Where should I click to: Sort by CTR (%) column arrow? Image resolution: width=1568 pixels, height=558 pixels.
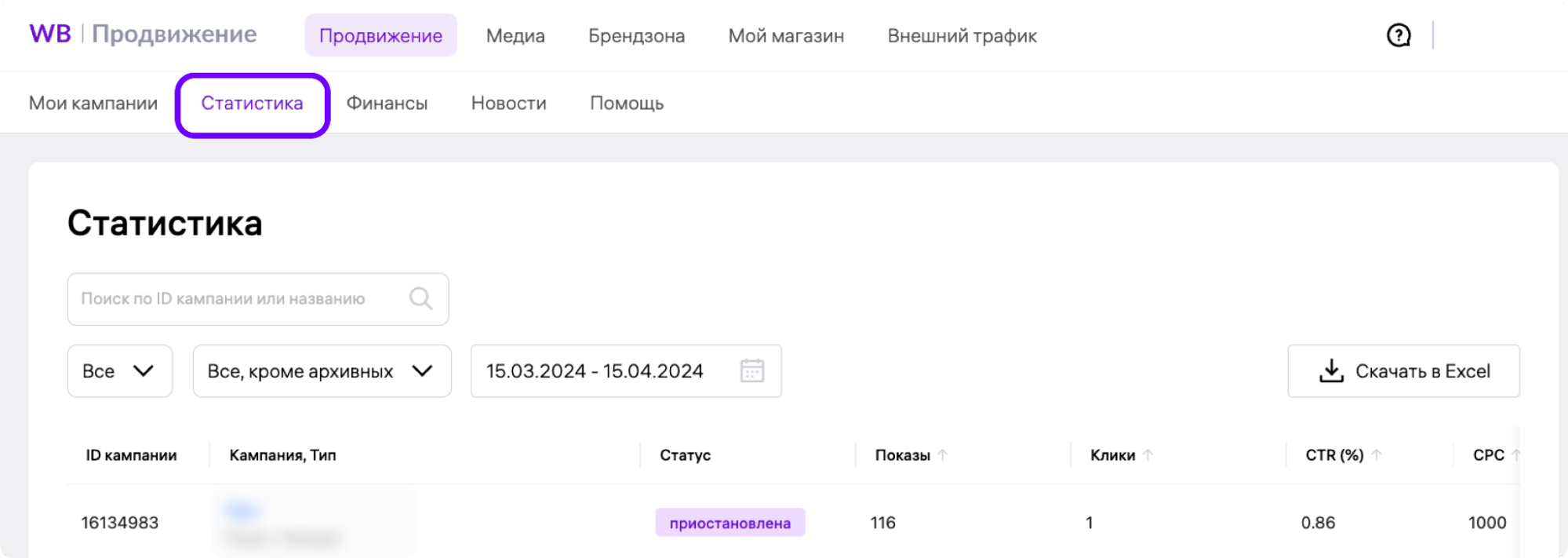point(1377,455)
